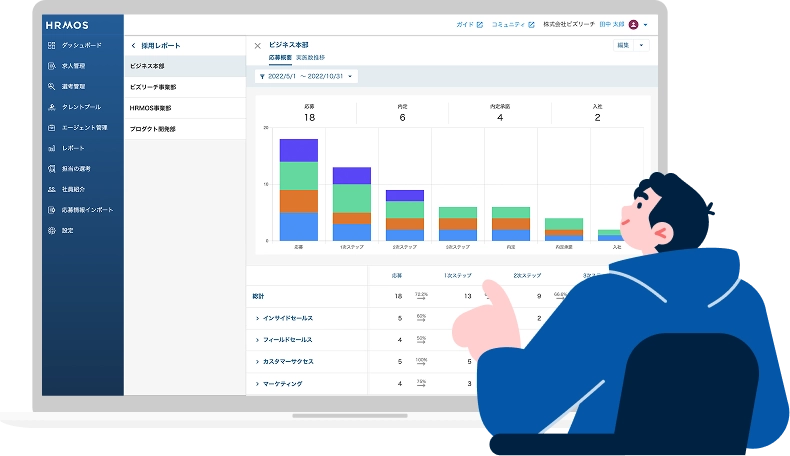Click the 編集 button

[x=623, y=45]
